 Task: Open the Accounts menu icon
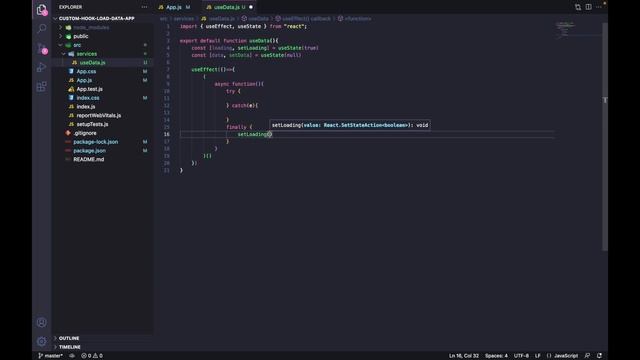tap(42, 322)
